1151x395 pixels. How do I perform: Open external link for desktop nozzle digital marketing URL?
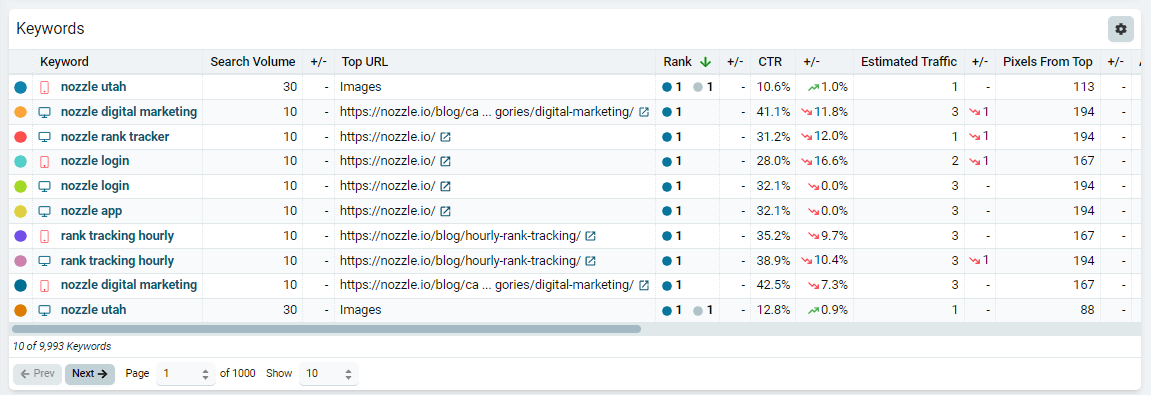pyautogui.click(x=644, y=112)
